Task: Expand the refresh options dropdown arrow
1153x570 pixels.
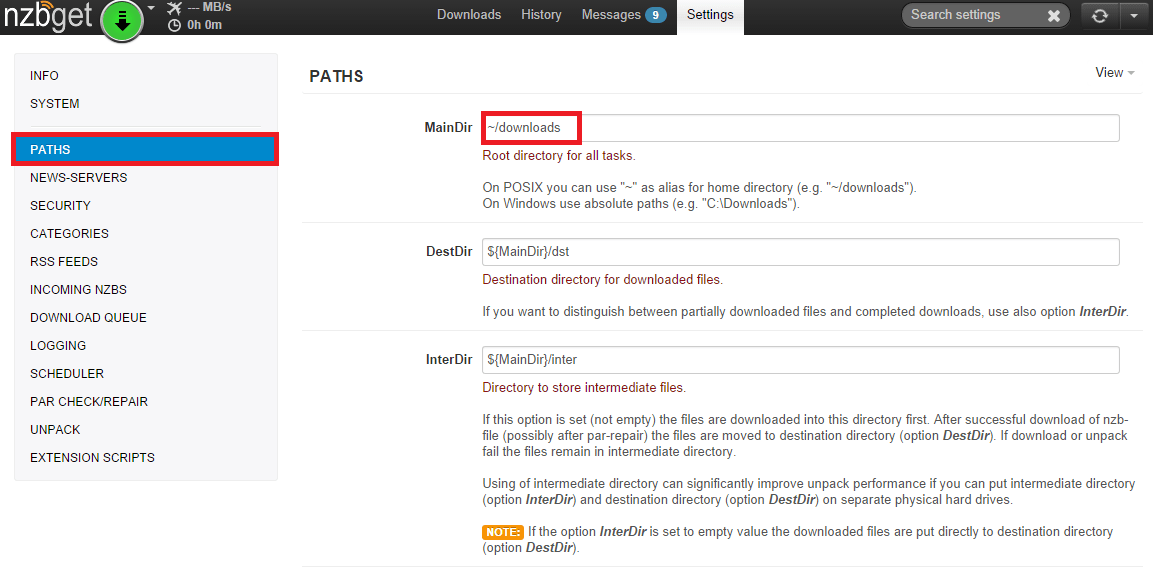Action: pyautogui.click(x=1133, y=16)
